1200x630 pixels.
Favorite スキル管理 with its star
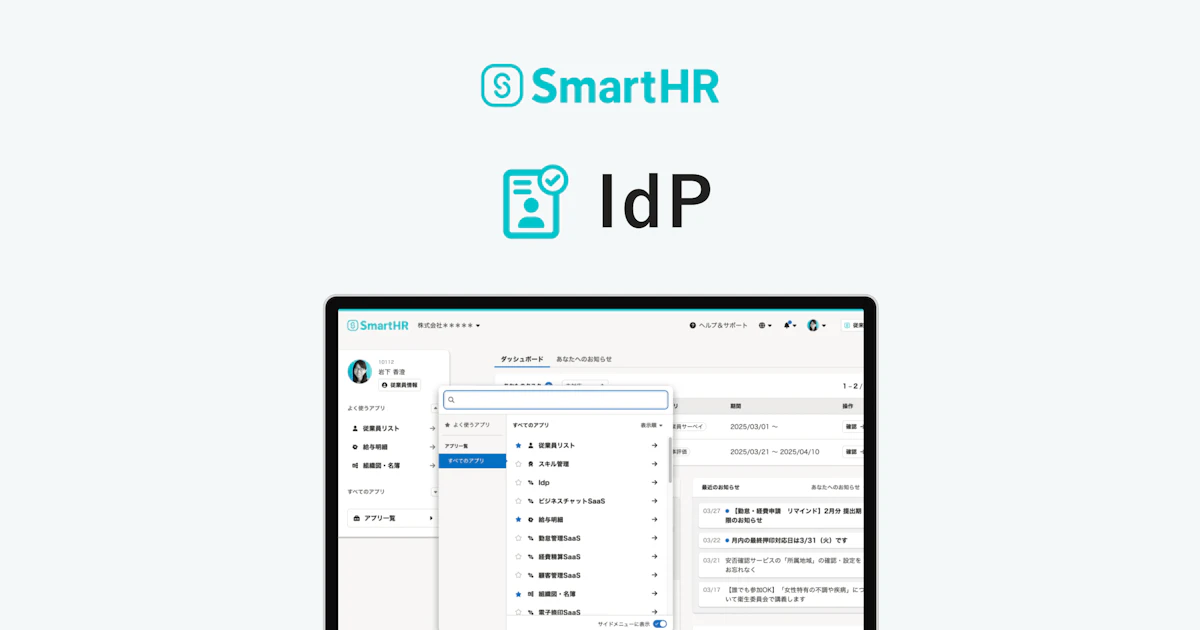(x=518, y=464)
